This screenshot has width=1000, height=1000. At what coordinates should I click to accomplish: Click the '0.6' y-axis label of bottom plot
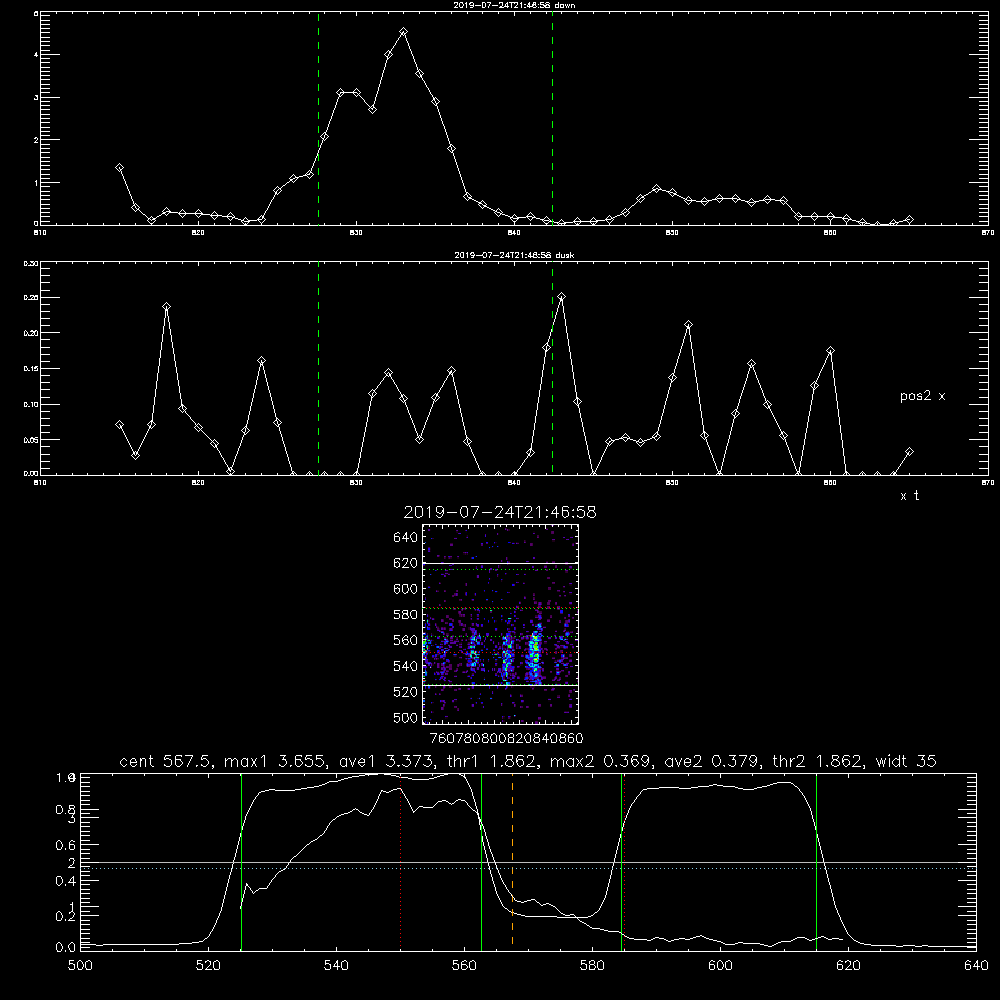coord(66,845)
